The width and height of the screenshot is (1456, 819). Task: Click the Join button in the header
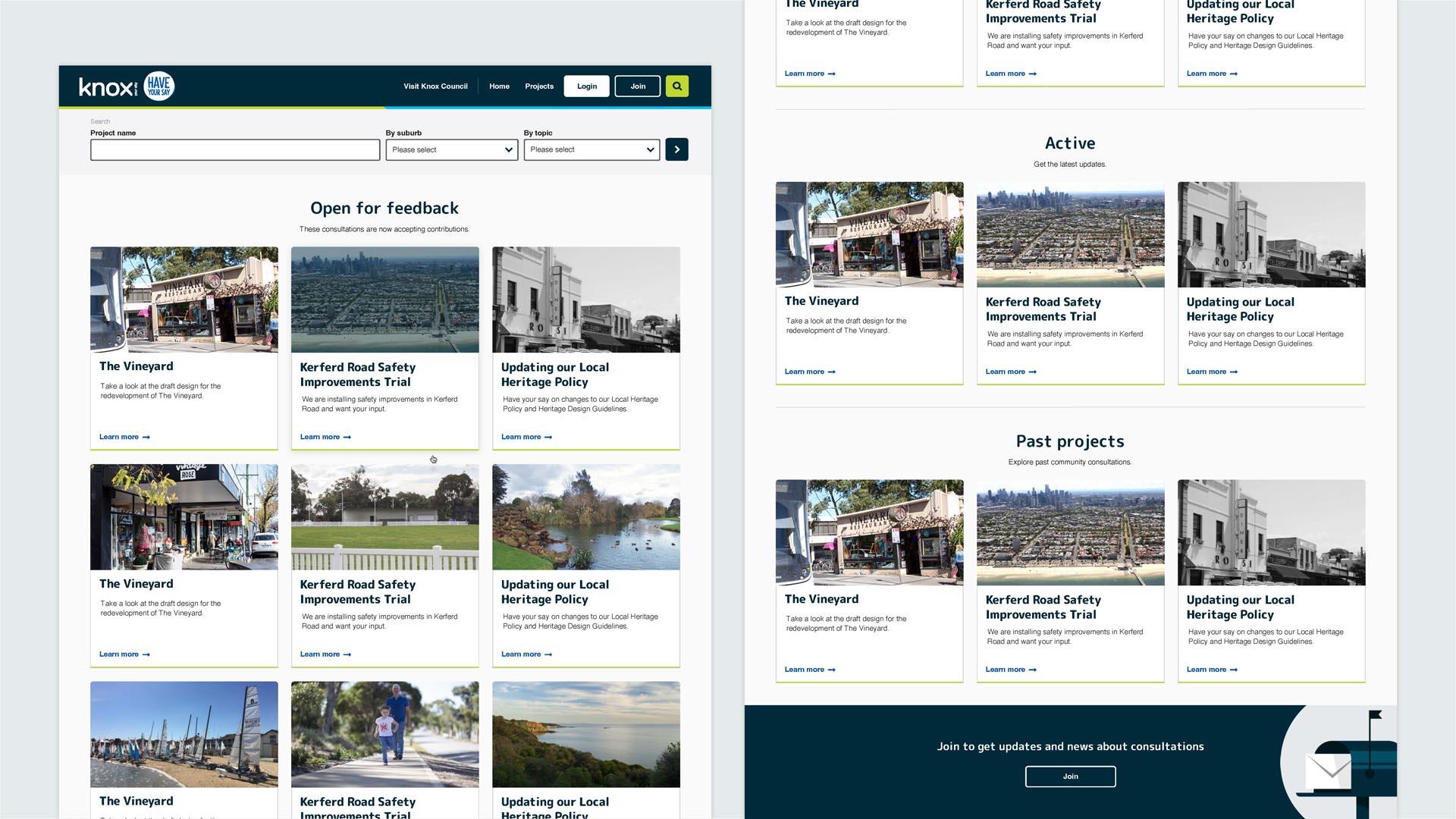[638, 86]
